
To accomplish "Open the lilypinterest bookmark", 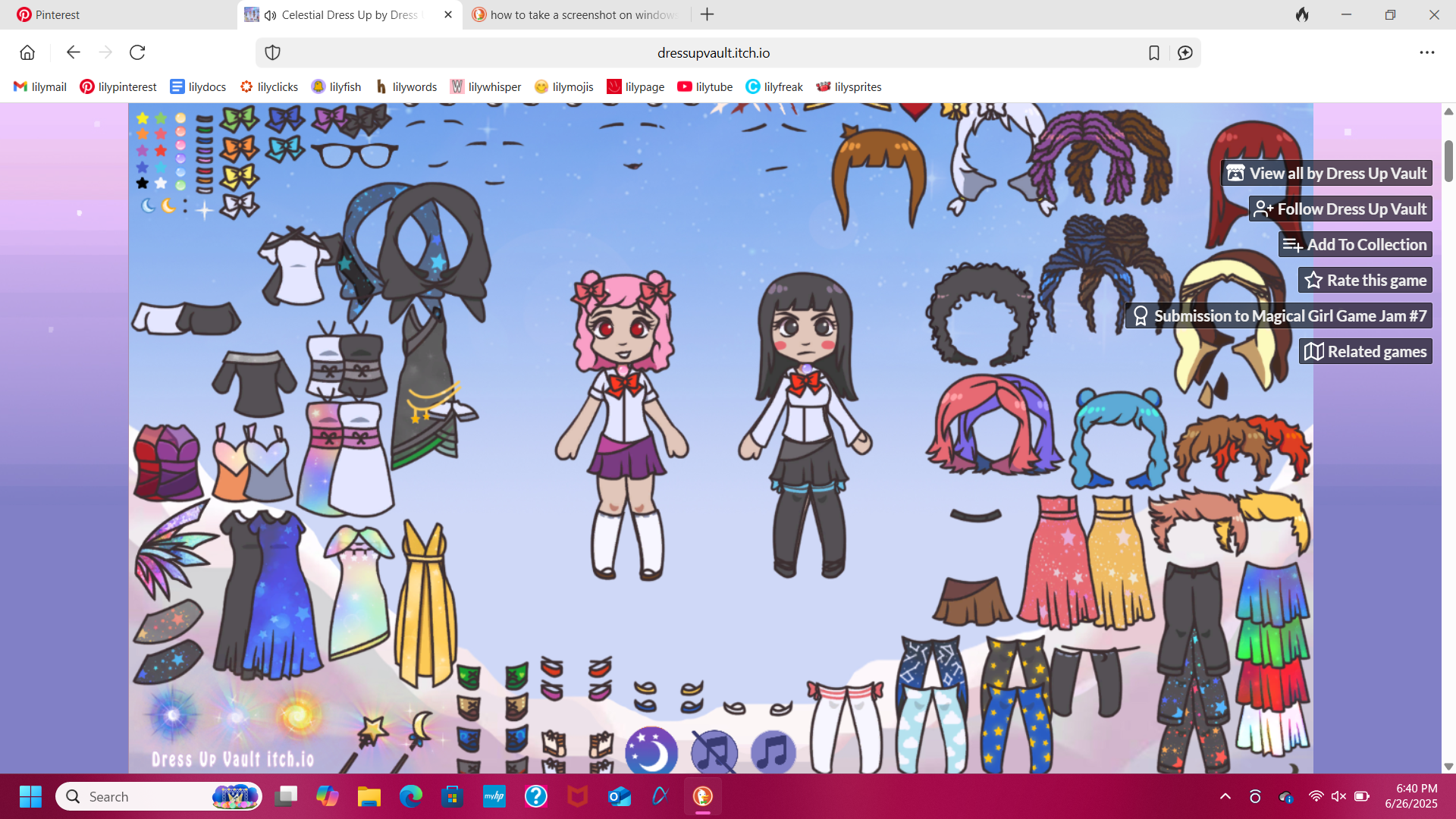I will 118,86.
